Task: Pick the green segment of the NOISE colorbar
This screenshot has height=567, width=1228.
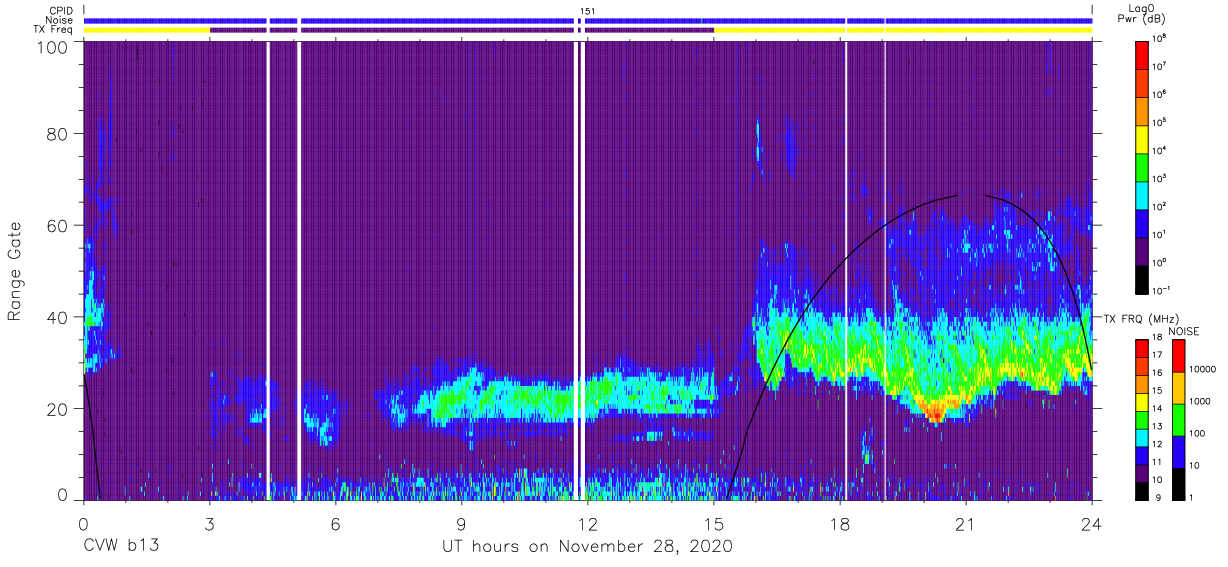Action: 1178,420
